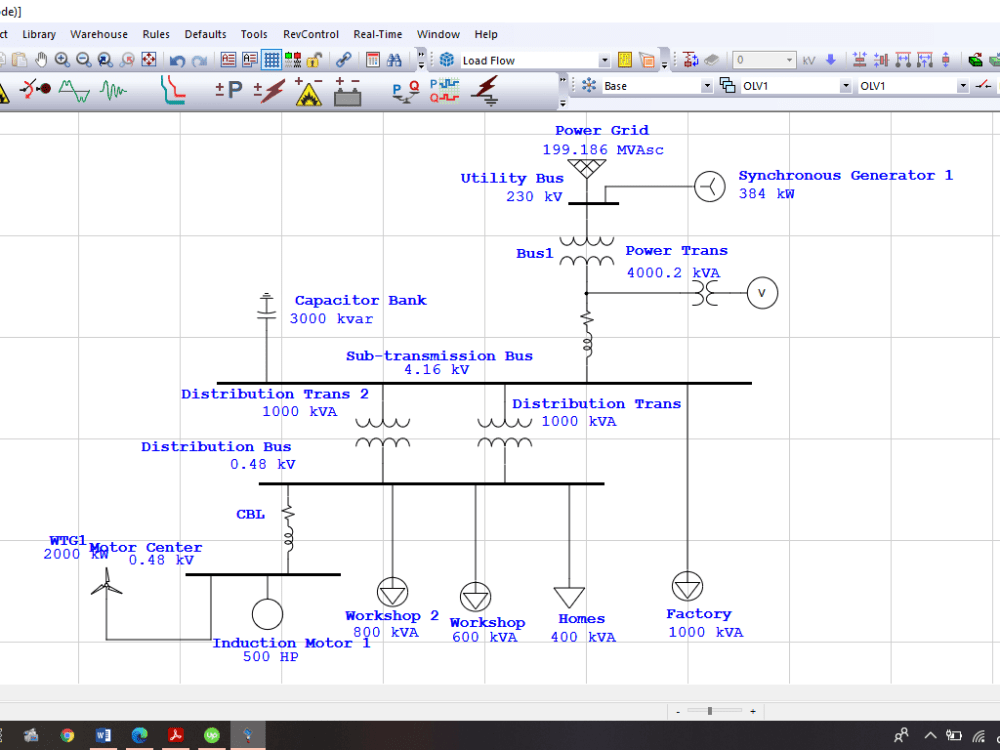Select the Capacitor Bank symbol

[x=267, y=307]
